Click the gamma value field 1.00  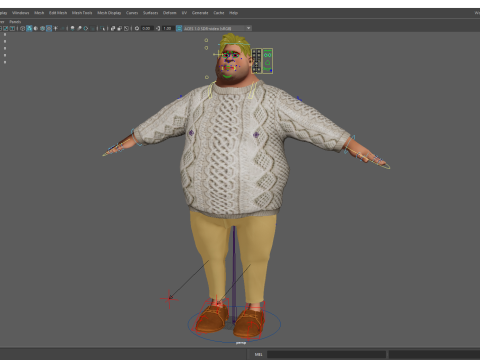168,28
